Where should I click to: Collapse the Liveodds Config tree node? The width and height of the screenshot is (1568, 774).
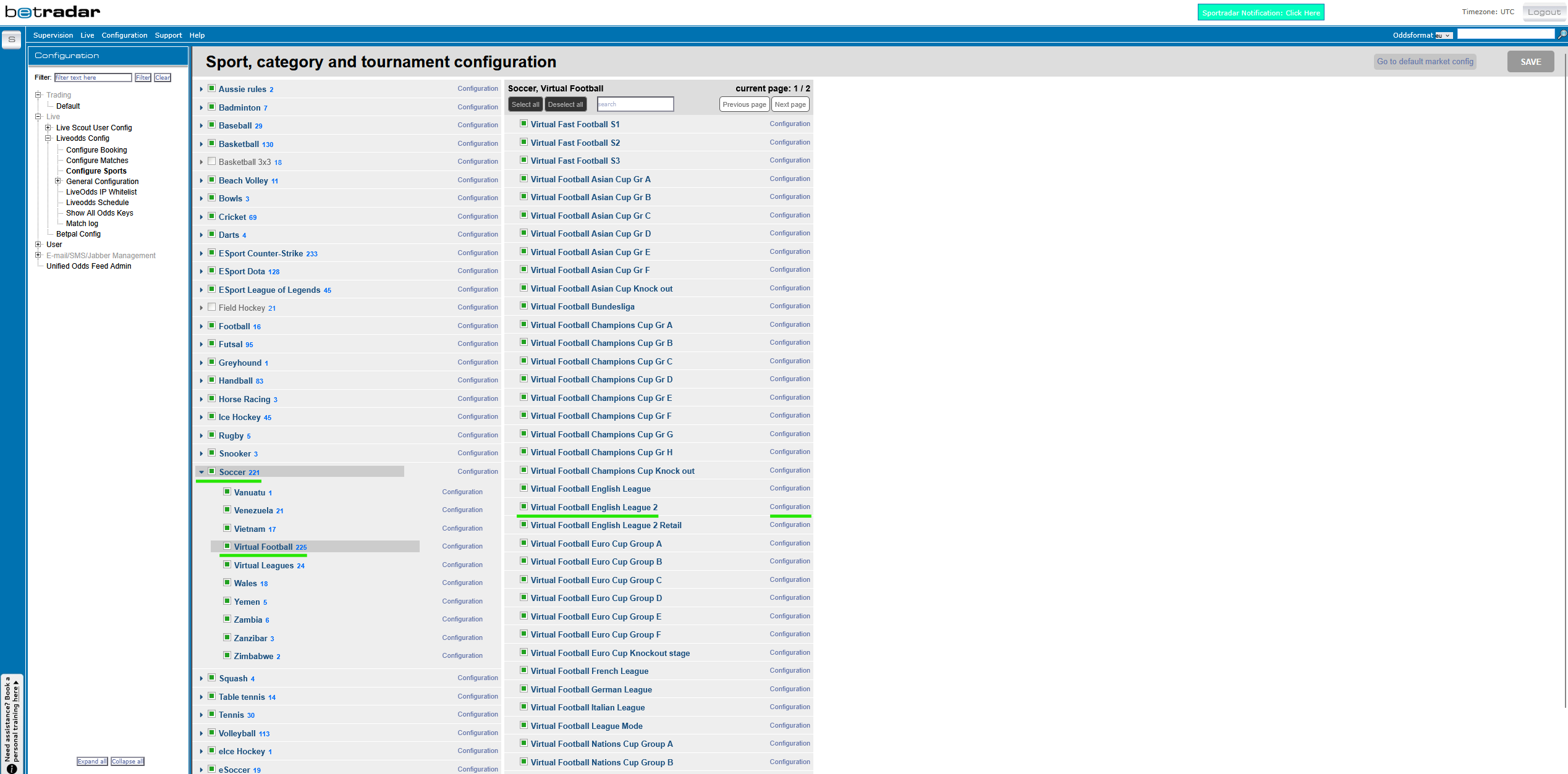(48, 138)
